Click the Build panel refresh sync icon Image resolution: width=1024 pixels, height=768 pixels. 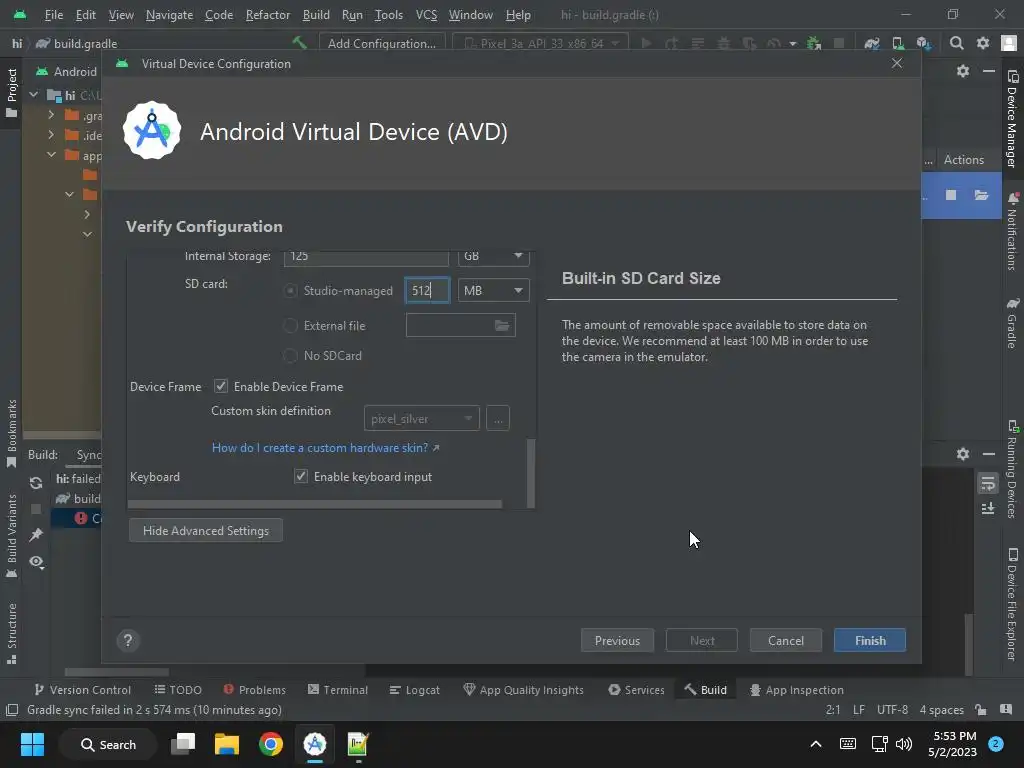pyautogui.click(x=36, y=483)
